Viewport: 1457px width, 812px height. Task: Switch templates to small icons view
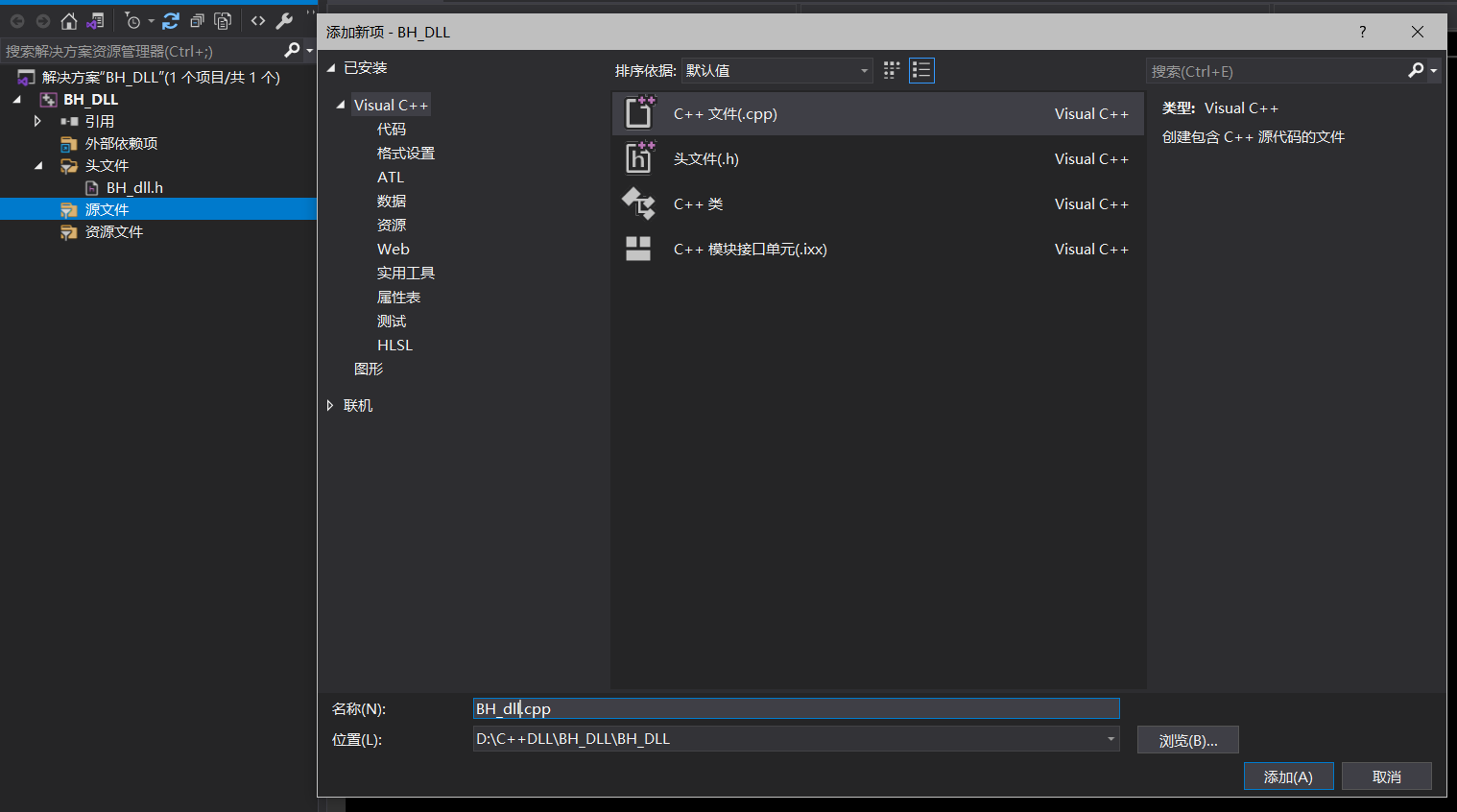891,69
